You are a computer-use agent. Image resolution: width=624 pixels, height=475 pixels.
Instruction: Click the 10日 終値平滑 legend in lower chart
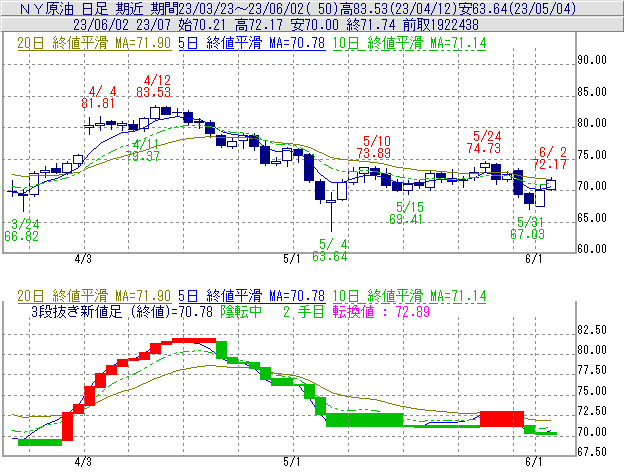(409, 296)
